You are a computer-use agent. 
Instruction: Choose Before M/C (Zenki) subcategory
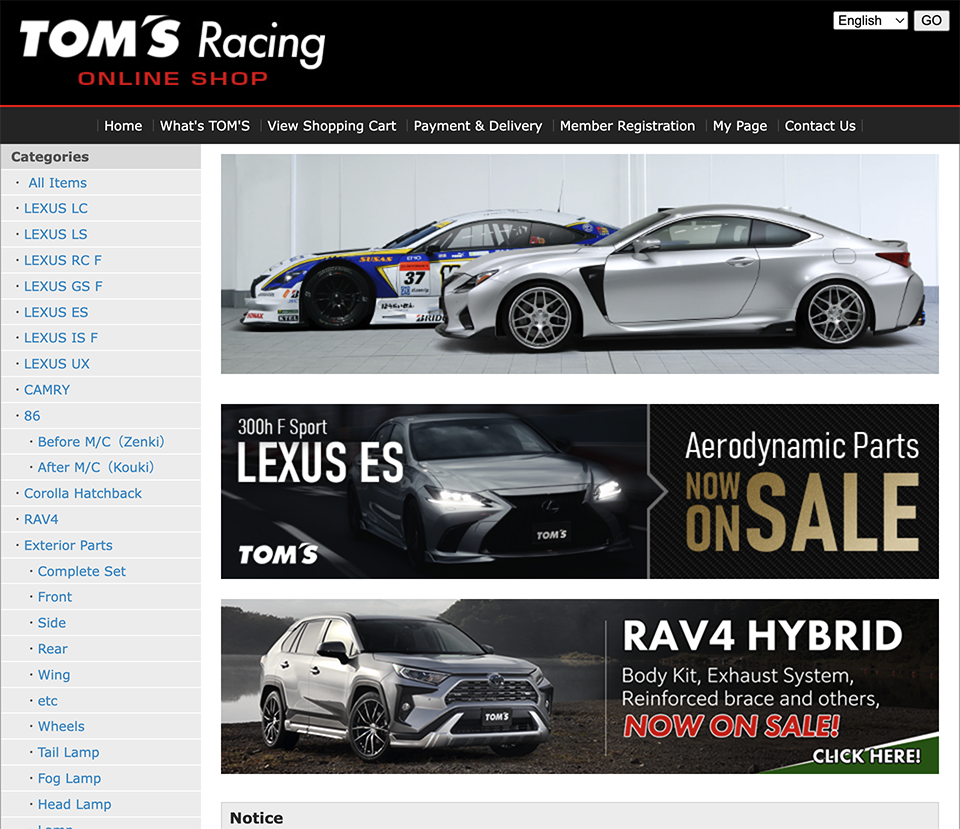(x=101, y=441)
